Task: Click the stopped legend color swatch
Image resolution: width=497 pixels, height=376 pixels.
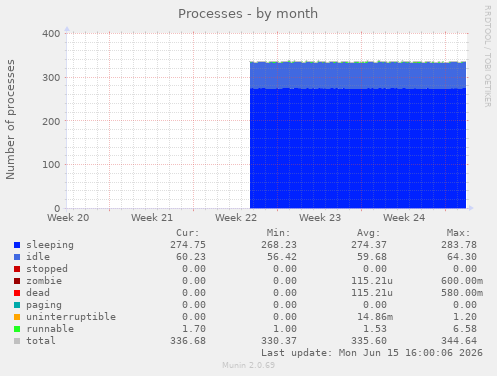Action: click(17, 269)
